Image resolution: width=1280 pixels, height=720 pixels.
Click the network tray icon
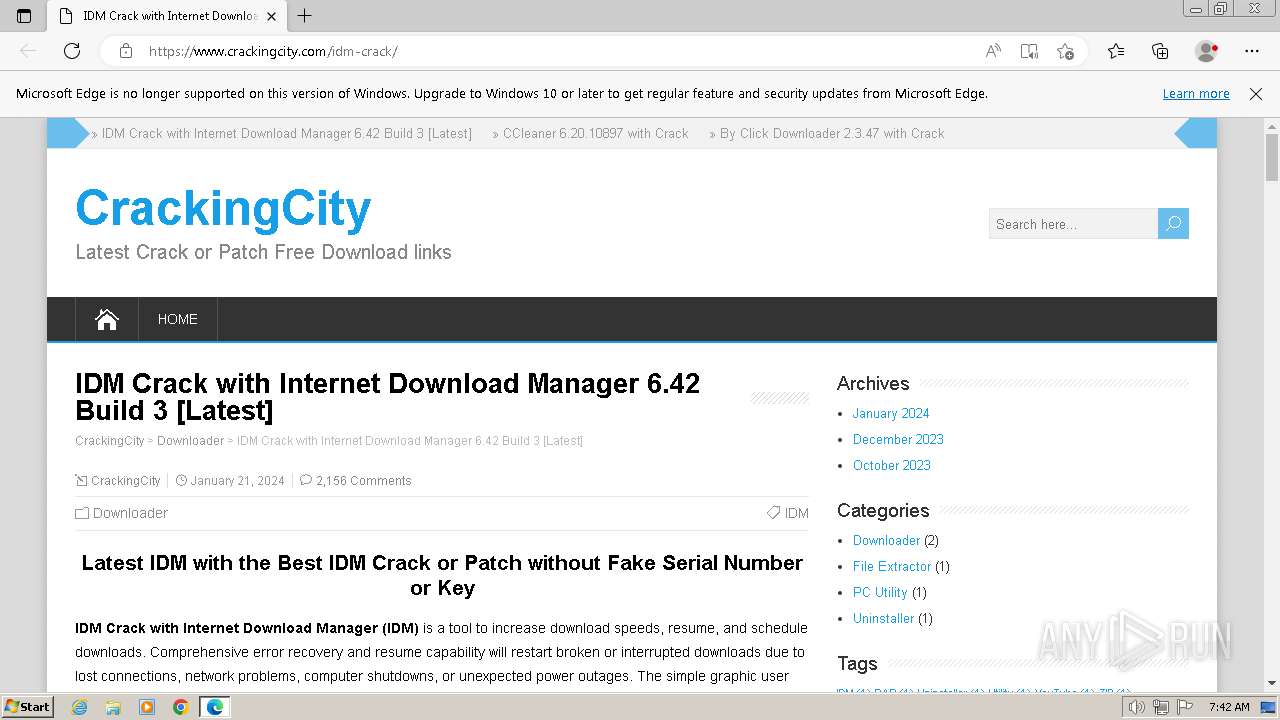[1160, 707]
